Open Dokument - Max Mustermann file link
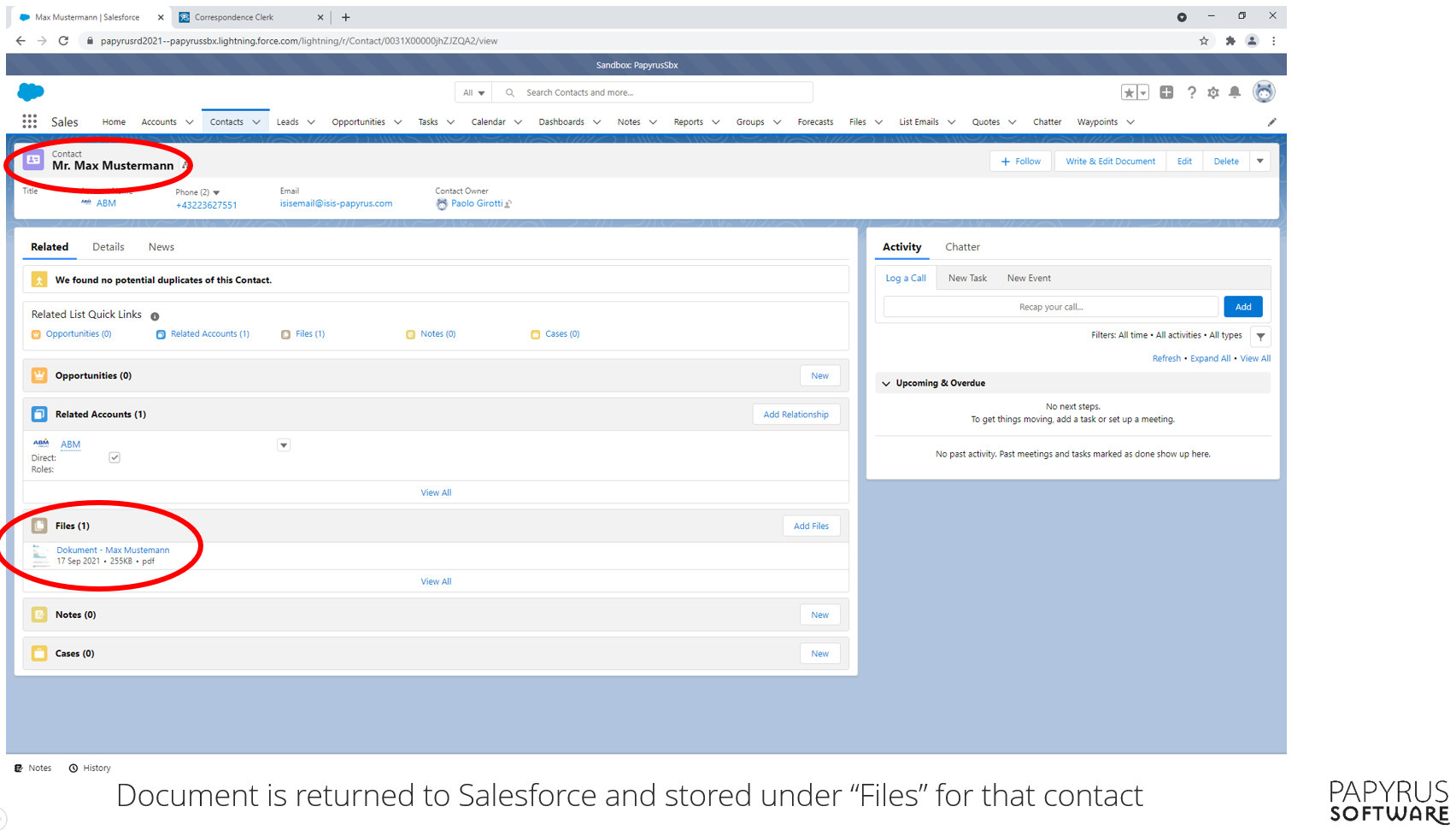Image resolution: width=1456 pixels, height=830 pixels. [x=113, y=550]
